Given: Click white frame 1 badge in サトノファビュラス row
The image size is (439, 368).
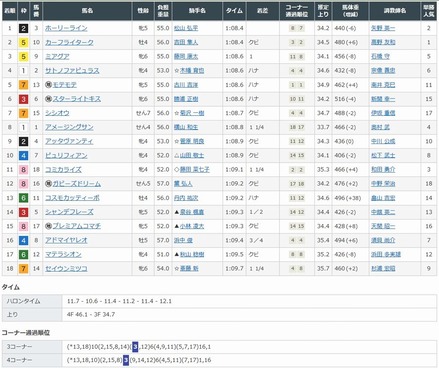Looking at the screenshot, I should [x=23, y=71].
